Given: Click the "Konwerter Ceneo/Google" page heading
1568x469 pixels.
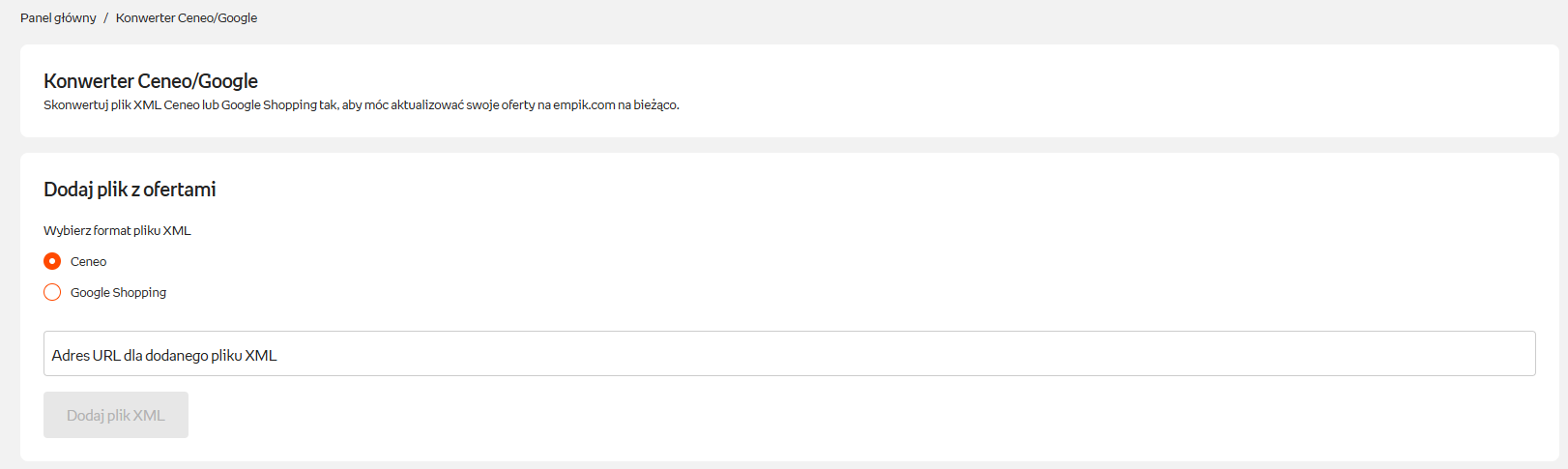Looking at the screenshot, I should [x=151, y=81].
